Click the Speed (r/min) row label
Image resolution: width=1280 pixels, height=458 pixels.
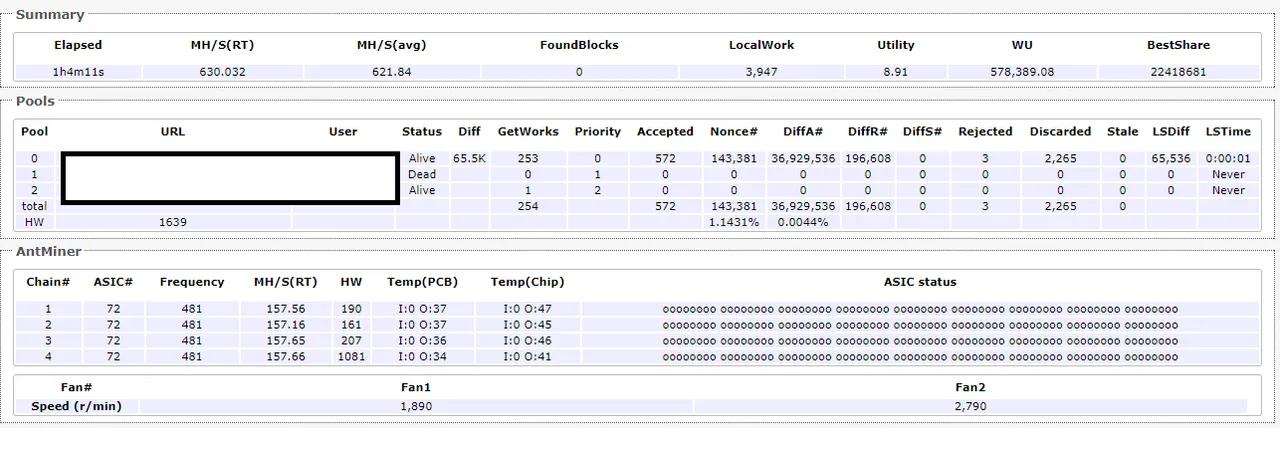click(x=78, y=406)
